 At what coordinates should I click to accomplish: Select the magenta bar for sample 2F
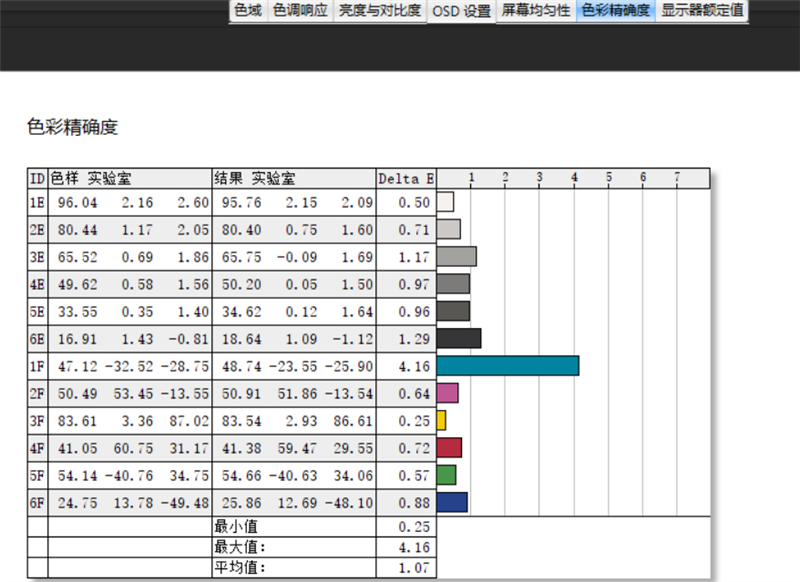(448, 392)
